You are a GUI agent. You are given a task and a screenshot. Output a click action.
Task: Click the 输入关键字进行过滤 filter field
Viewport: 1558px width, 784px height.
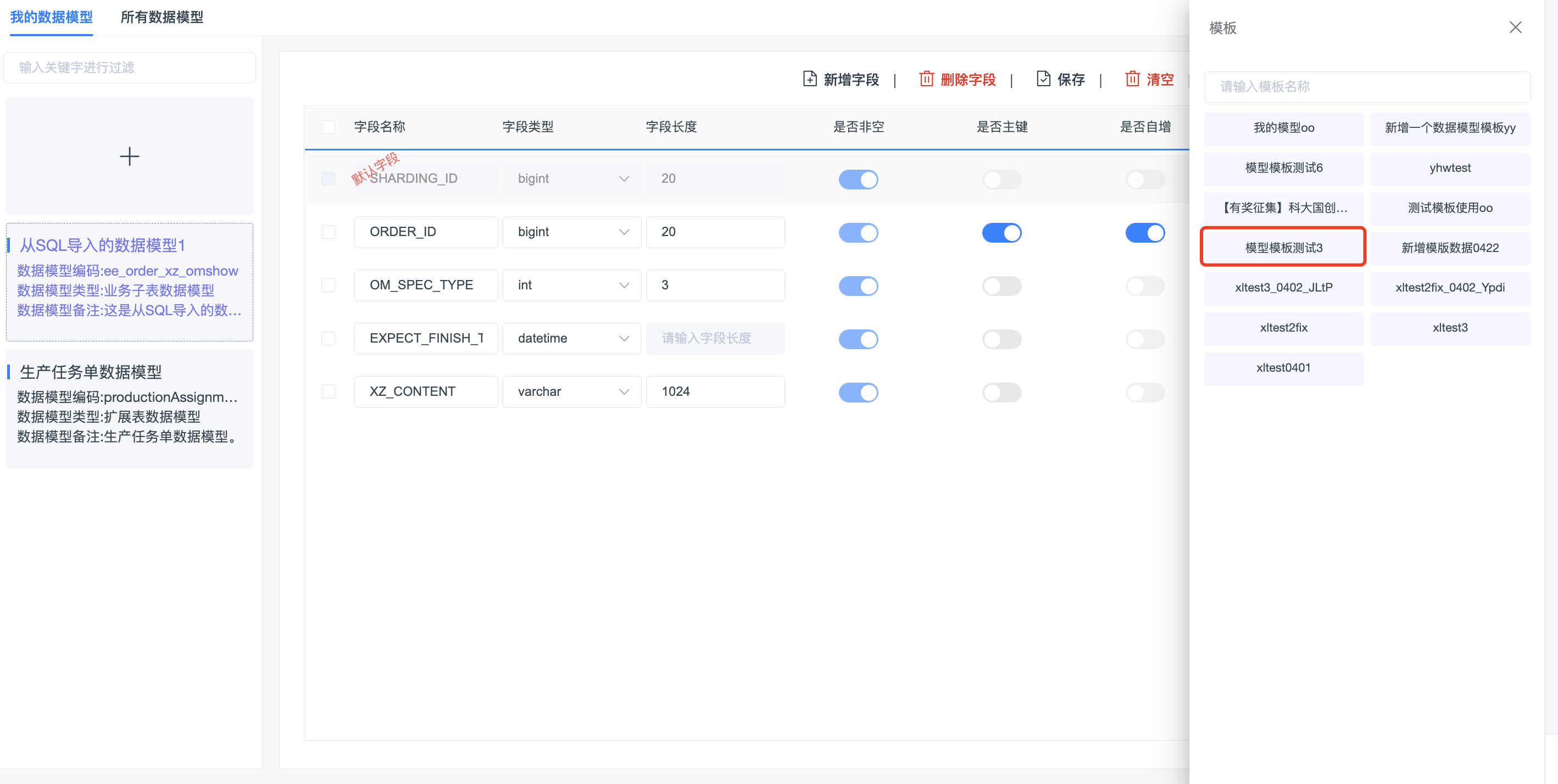pyautogui.click(x=130, y=68)
